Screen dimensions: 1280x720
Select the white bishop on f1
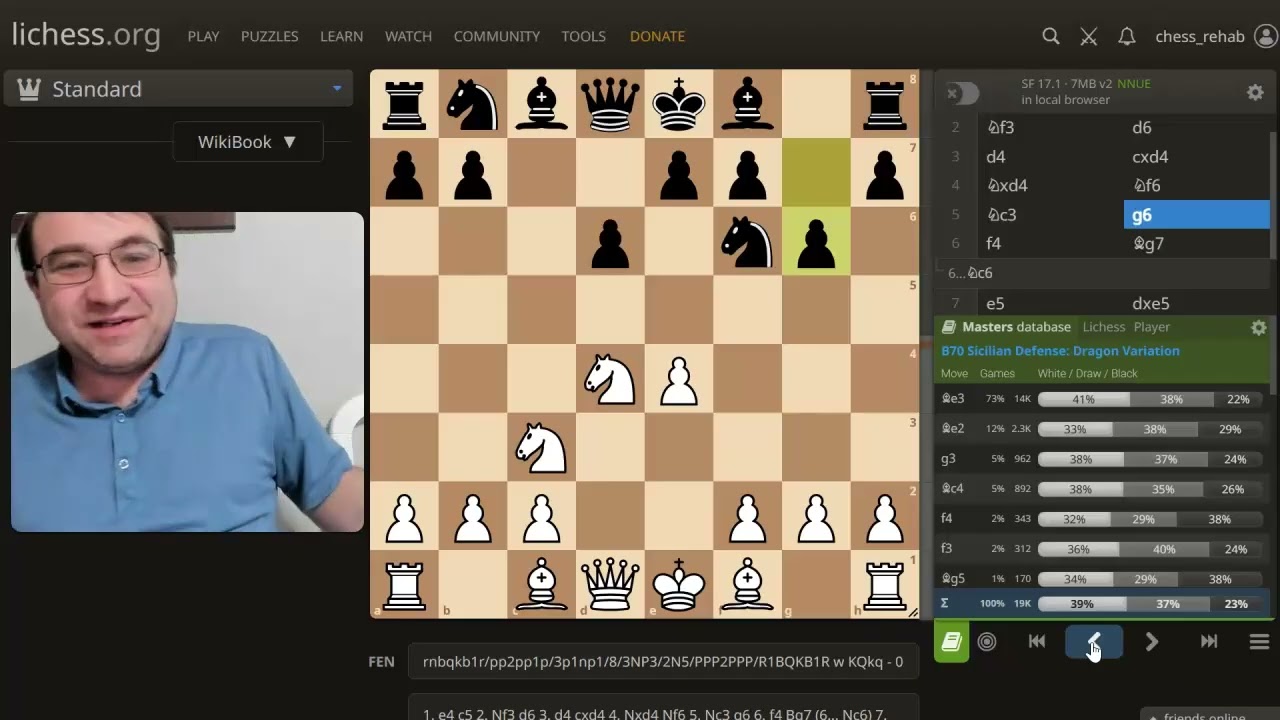click(x=747, y=584)
